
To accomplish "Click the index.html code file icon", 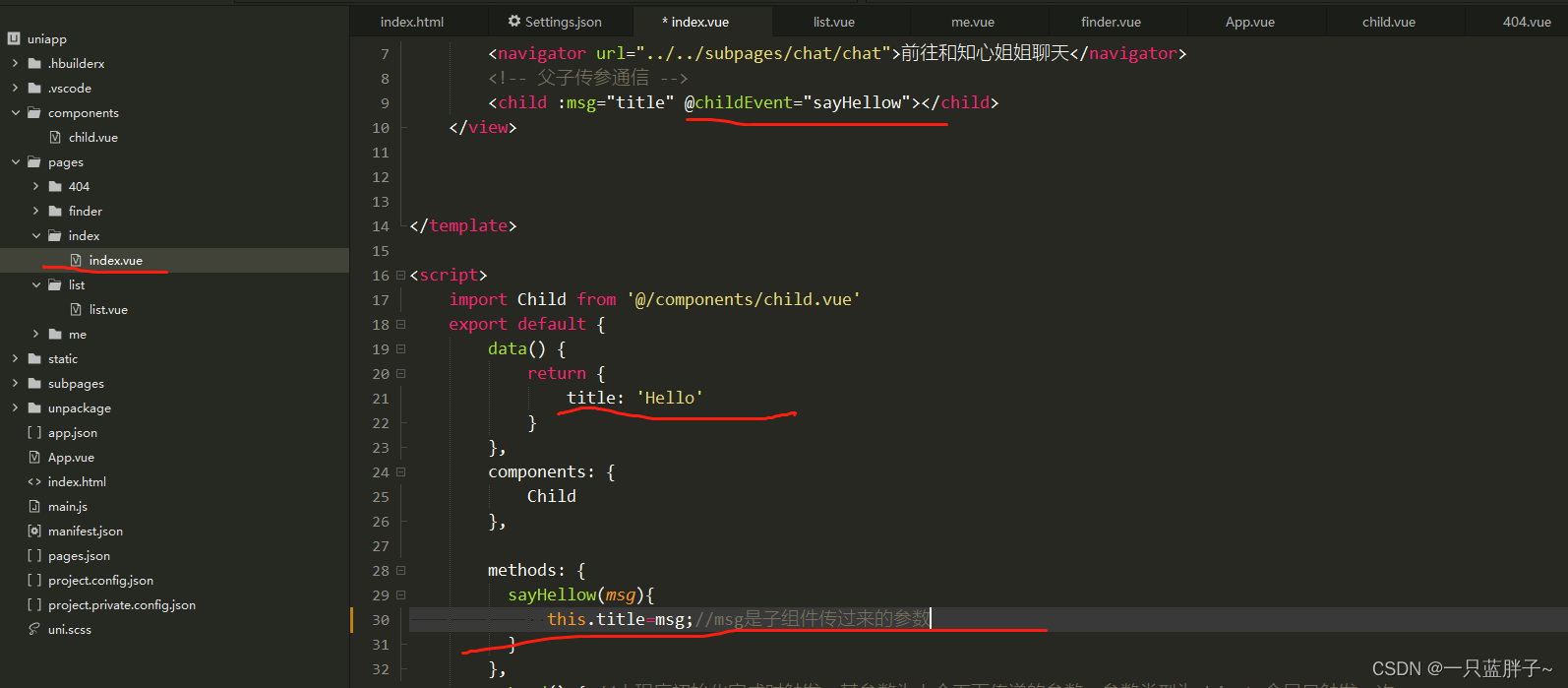I will (34, 481).
